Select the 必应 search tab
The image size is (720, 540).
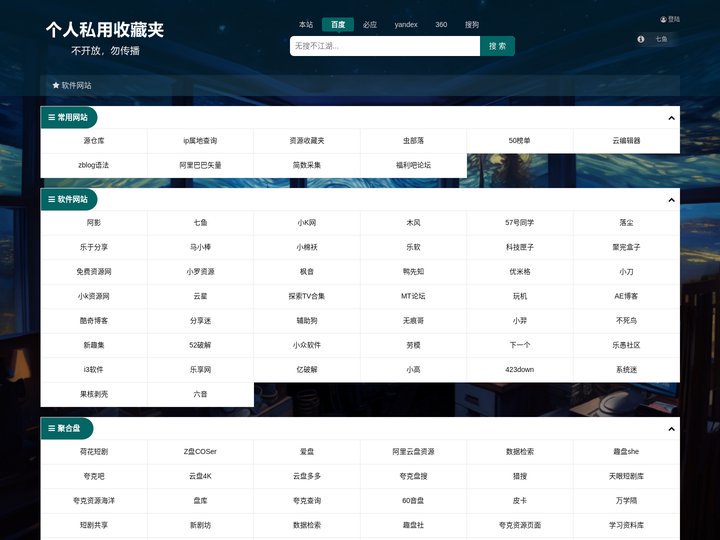(x=370, y=25)
